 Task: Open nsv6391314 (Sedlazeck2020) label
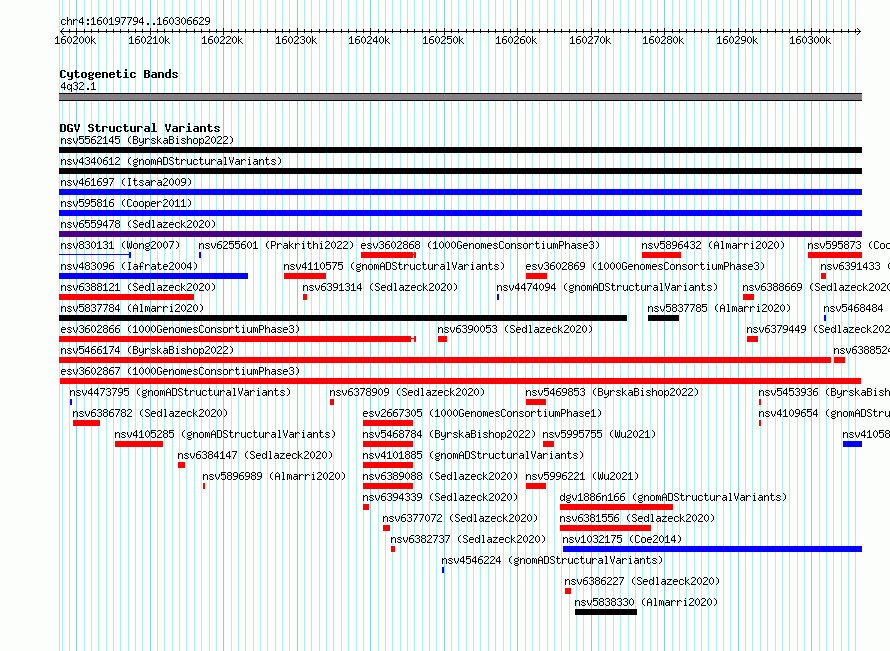(x=380, y=287)
